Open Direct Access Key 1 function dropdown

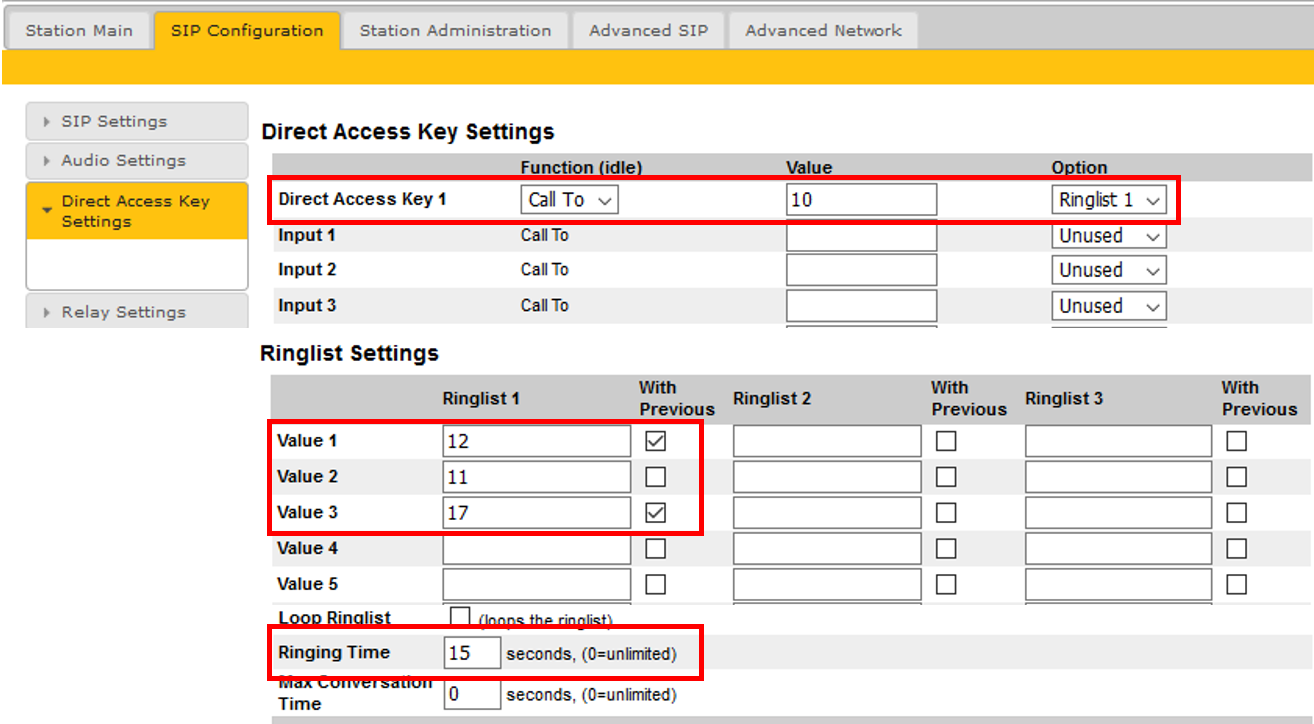pos(569,200)
